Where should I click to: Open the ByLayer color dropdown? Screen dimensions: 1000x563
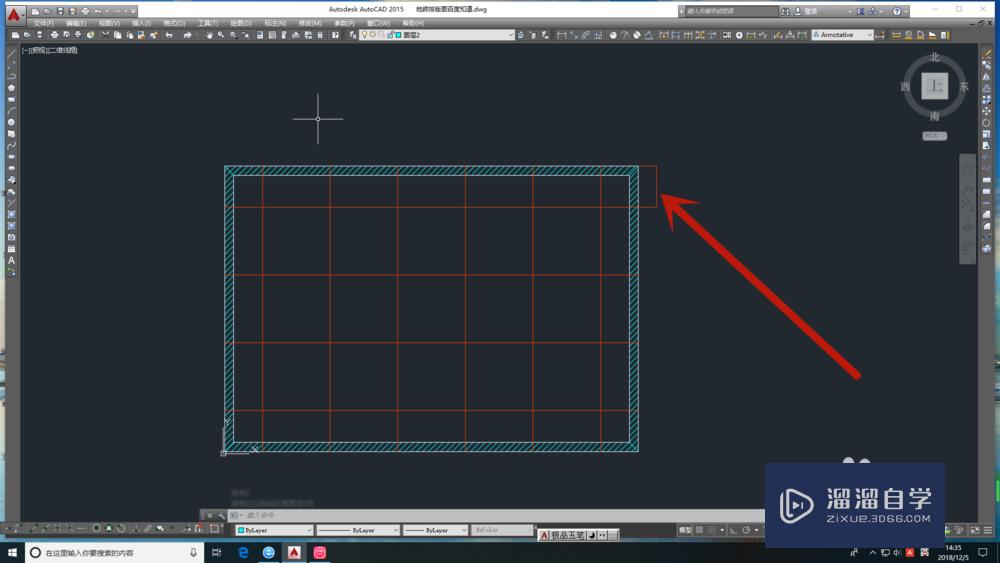click(x=275, y=530)
